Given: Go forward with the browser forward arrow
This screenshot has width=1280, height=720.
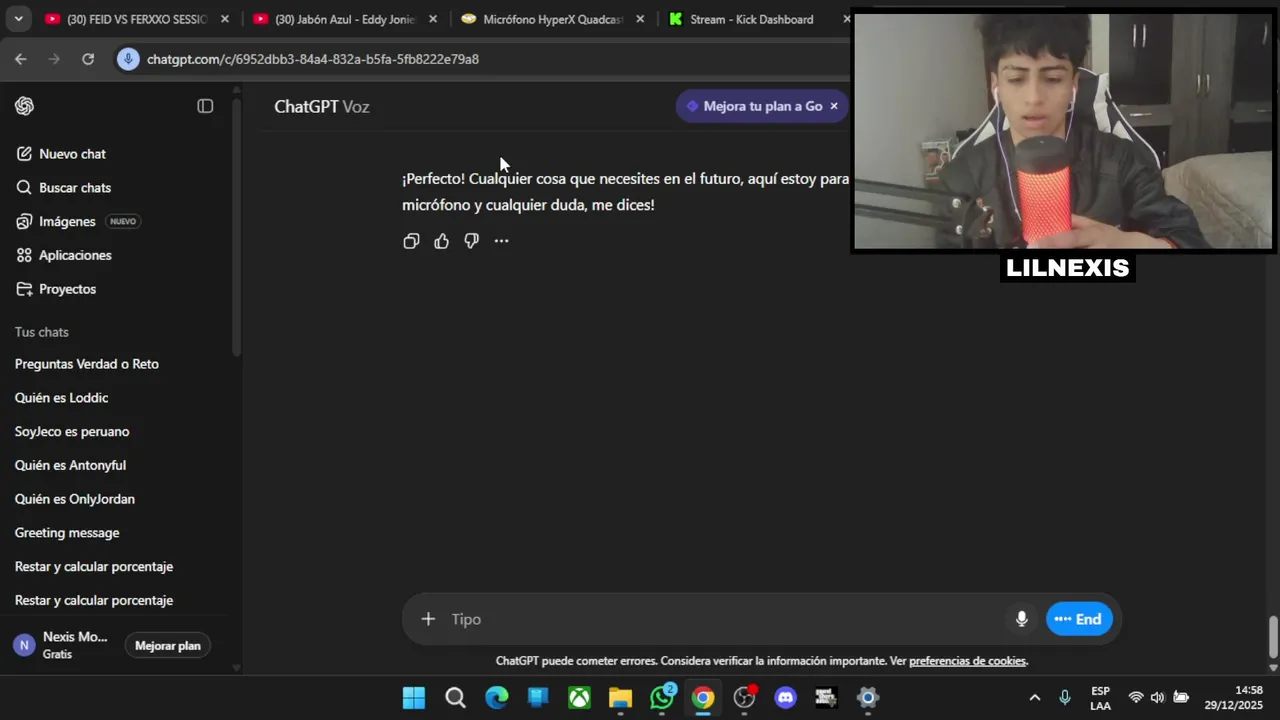Looking at the screenshot, I should [x=54, y=59].
